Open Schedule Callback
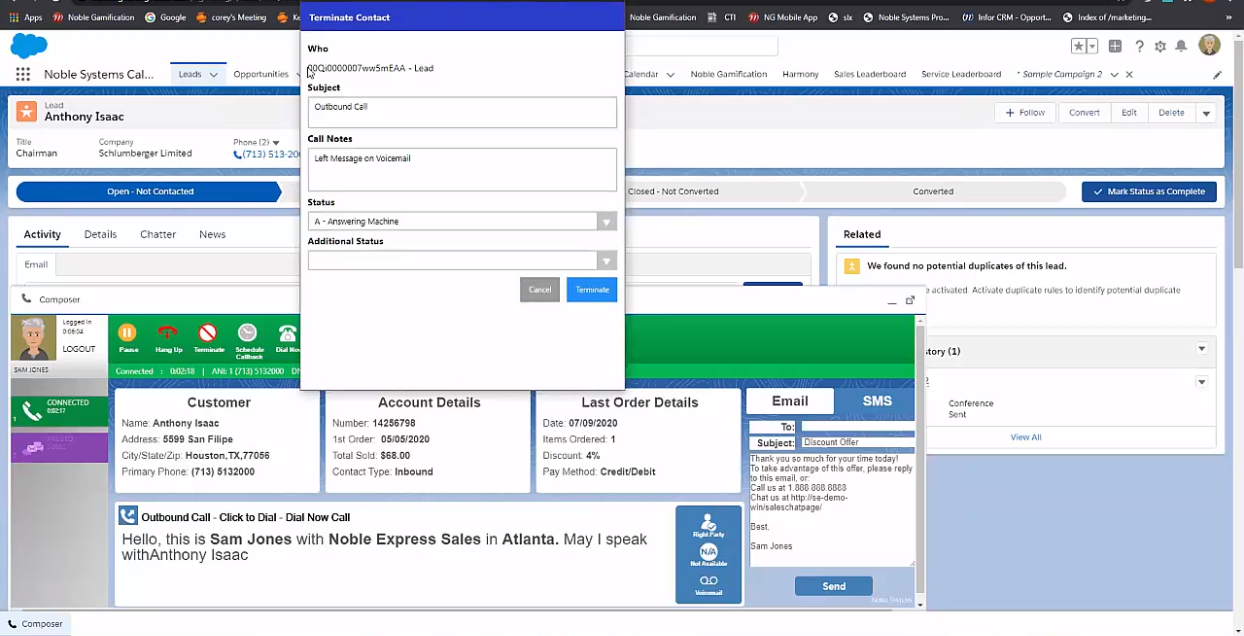The image size is (1244, 636). click(248, 335)
